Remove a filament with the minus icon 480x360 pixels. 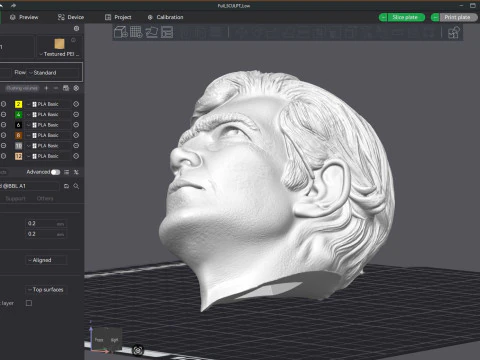pyautogui.click(x=56, y=88)
